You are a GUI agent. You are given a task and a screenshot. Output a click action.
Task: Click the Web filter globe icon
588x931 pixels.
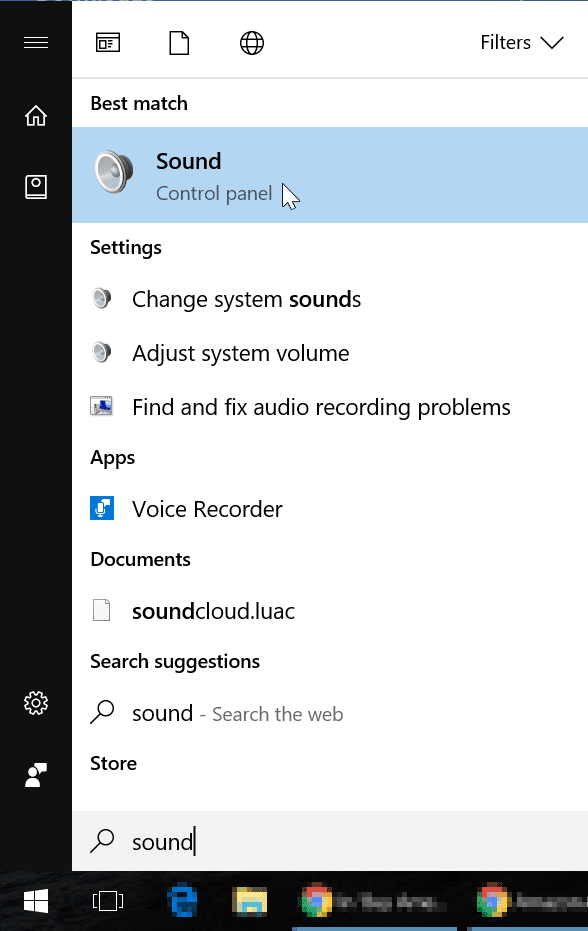click(251, 42)
